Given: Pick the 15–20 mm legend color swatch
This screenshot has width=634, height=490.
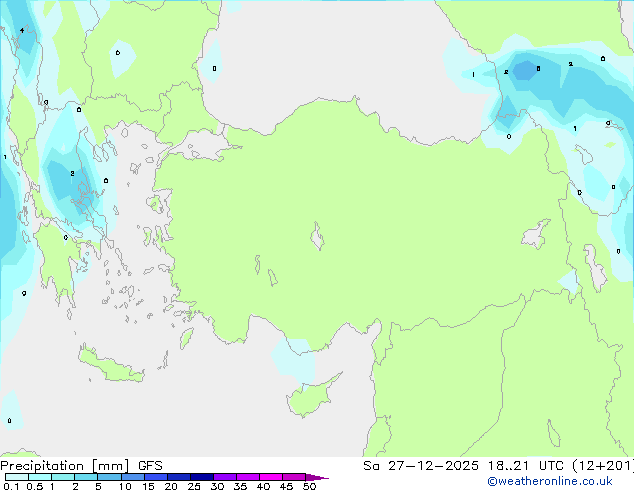Looking at the screenshot, I should 156,477.
